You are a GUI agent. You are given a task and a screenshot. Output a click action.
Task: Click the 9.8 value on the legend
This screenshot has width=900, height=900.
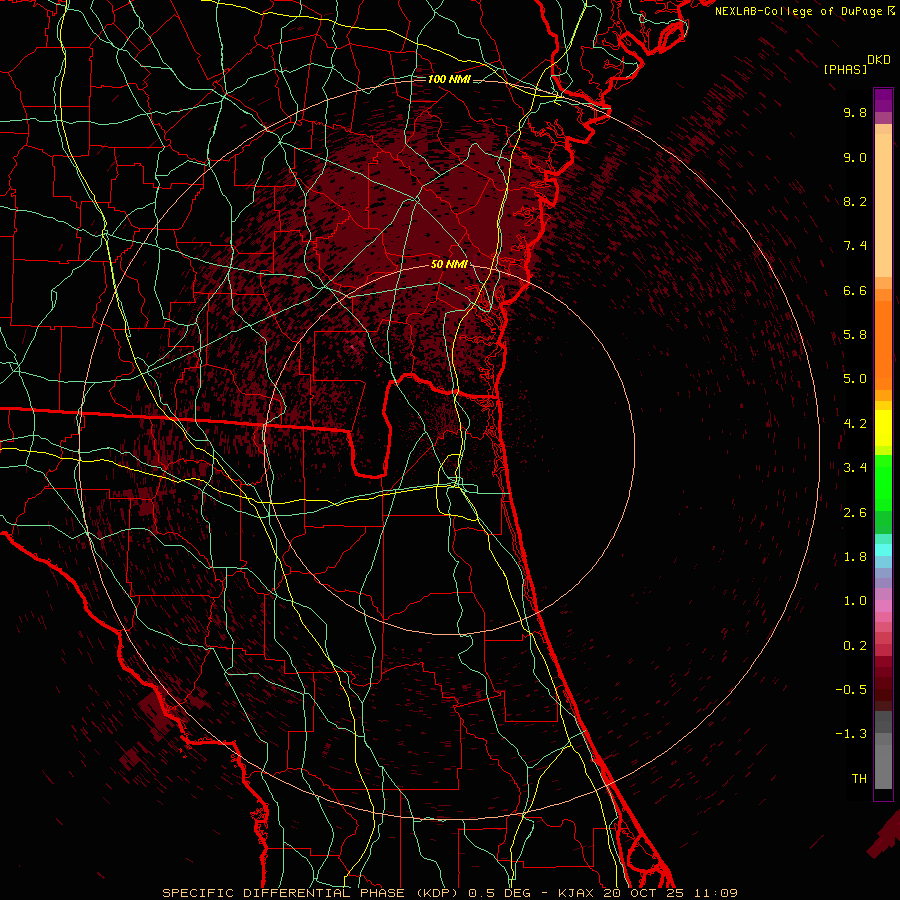click(x=855, y=112)
